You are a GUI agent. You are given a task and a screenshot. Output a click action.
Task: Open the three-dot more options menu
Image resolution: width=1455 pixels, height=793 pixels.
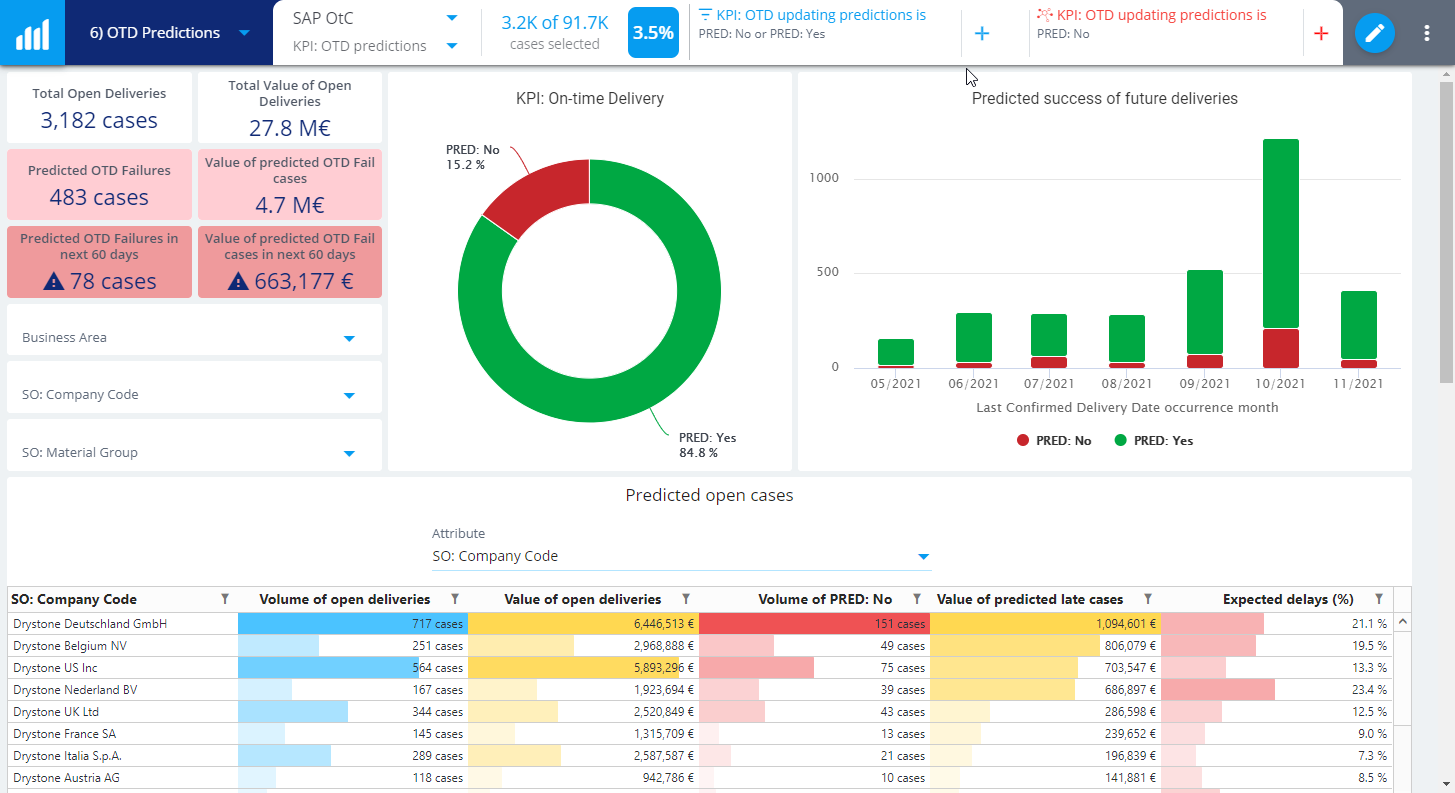point(1427,33)
